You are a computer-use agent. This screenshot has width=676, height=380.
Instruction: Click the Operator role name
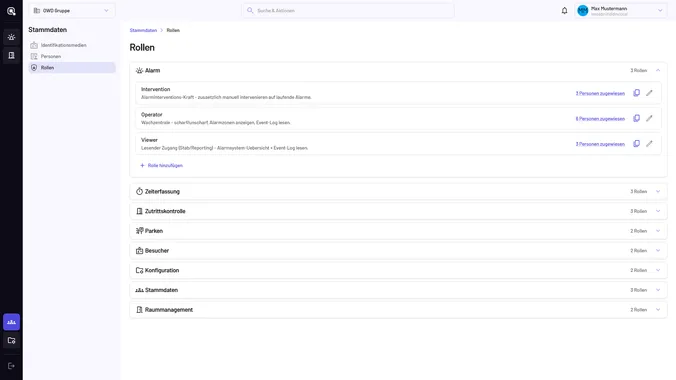pyautogui.click(x=152, y=115)
